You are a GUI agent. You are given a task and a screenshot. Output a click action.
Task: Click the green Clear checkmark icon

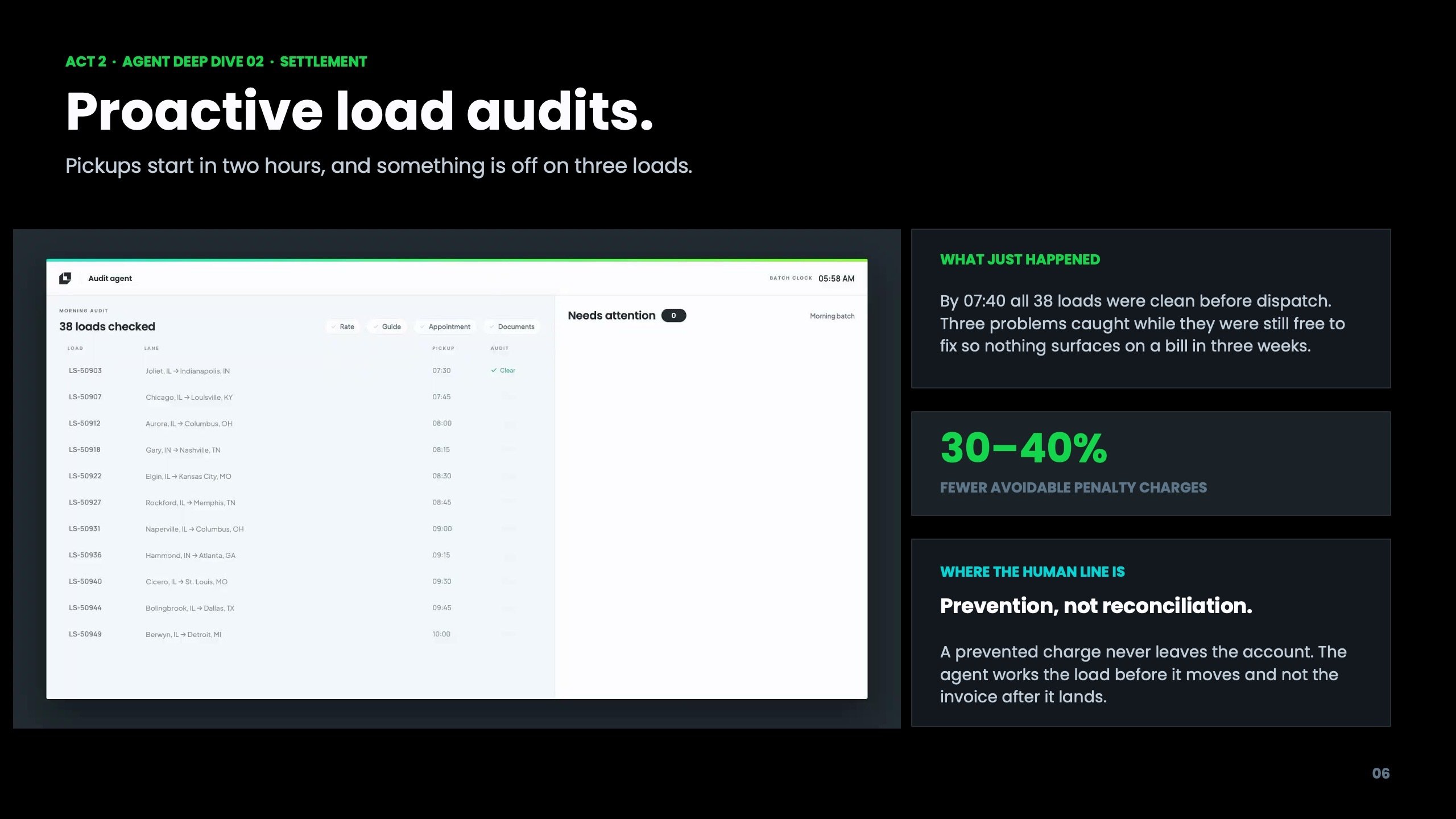pos(494,370)
